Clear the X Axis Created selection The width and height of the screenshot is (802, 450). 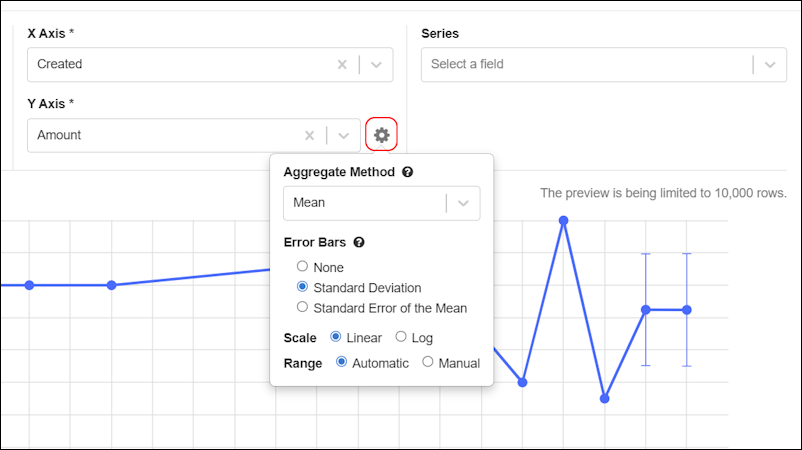pos(342,64)
